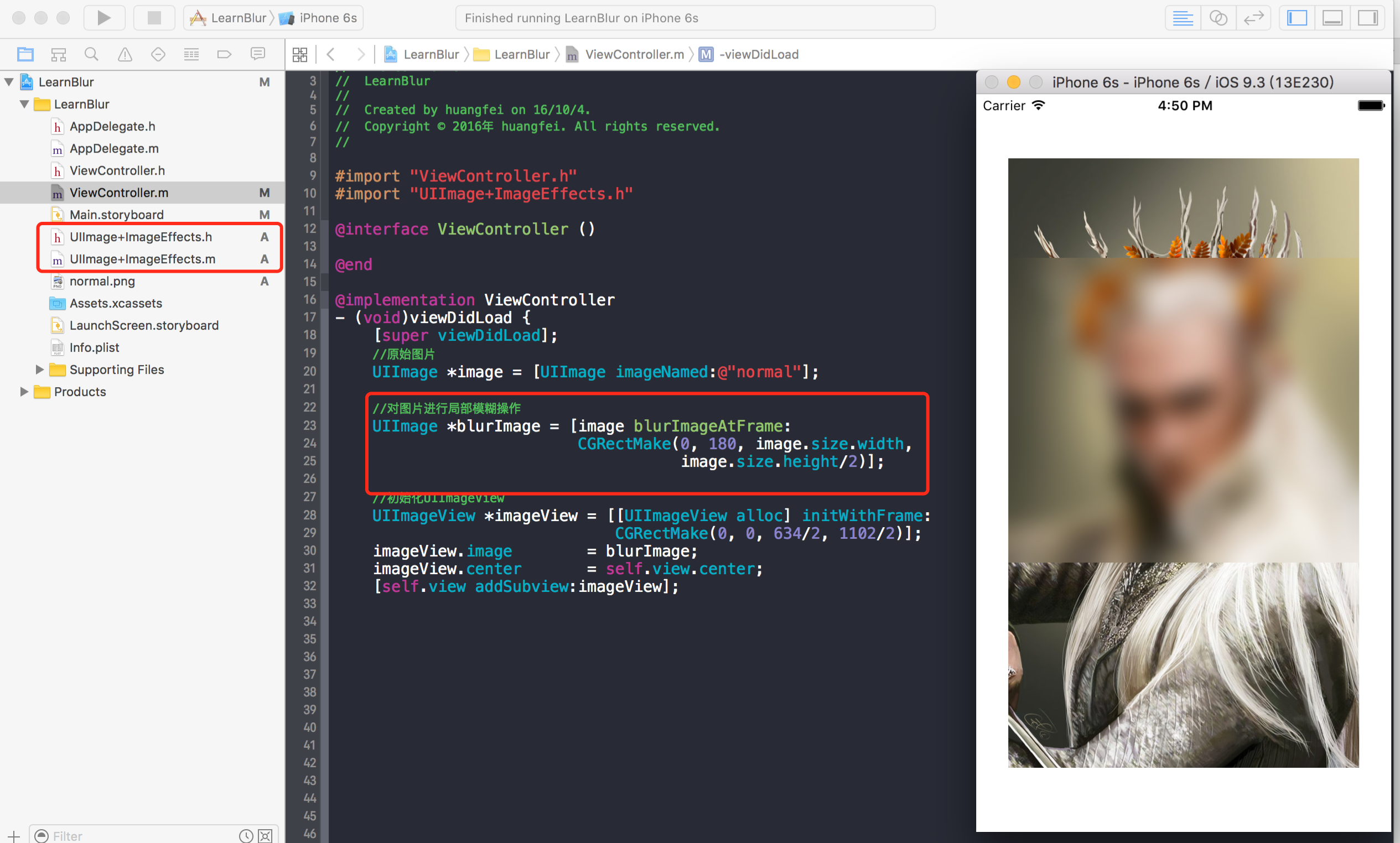
Task: Open UIImage+ImageEffects.m in navigator
Action: click(x=142, y=259)
